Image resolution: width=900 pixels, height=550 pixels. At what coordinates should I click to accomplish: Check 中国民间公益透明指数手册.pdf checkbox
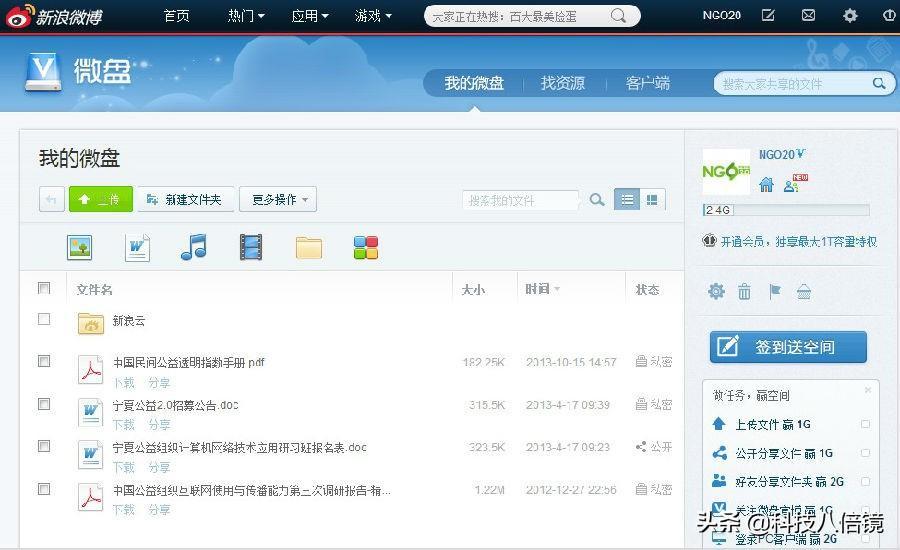[44, 361]
